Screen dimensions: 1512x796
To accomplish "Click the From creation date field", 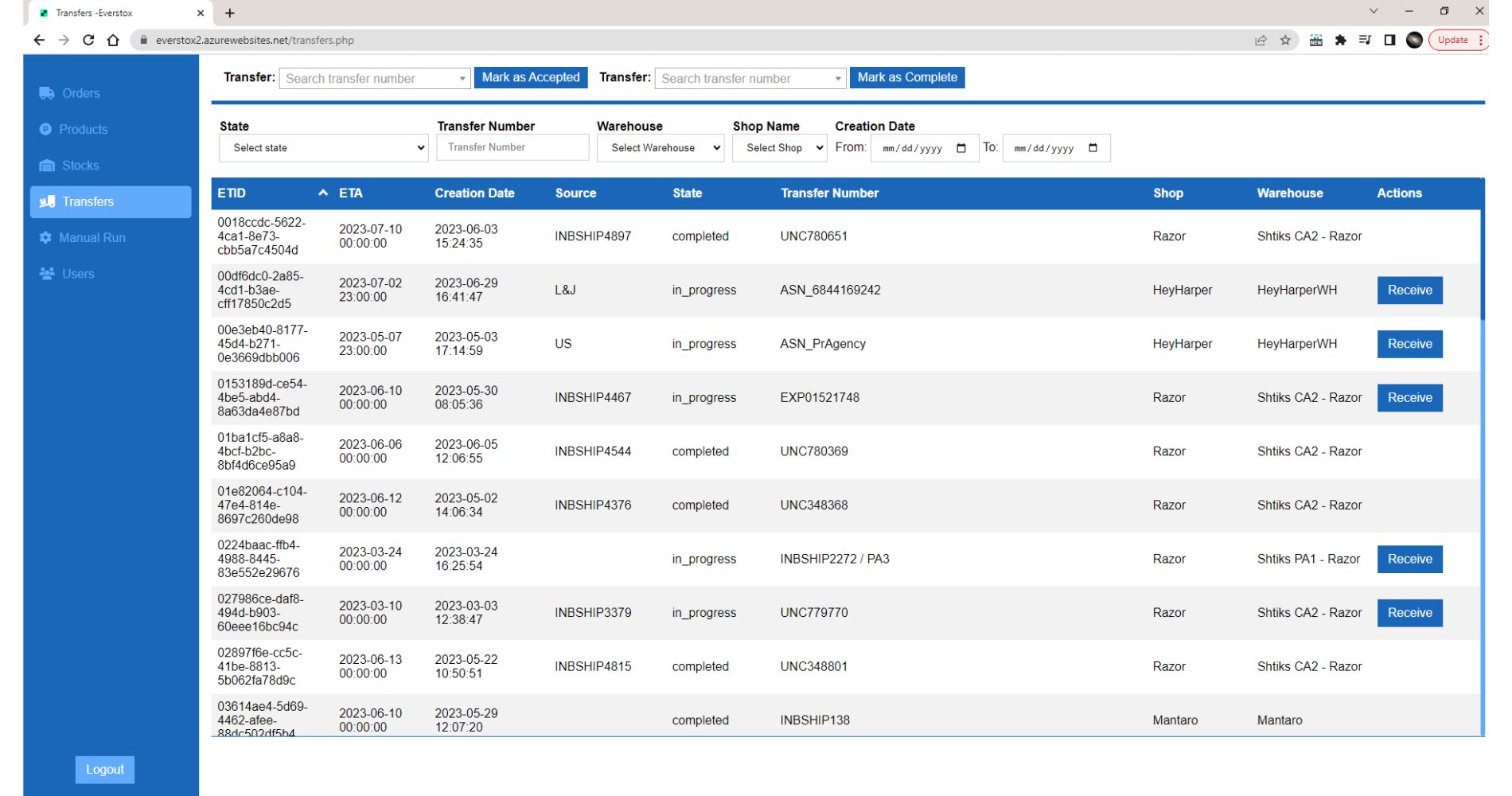I will coord(925,148).
